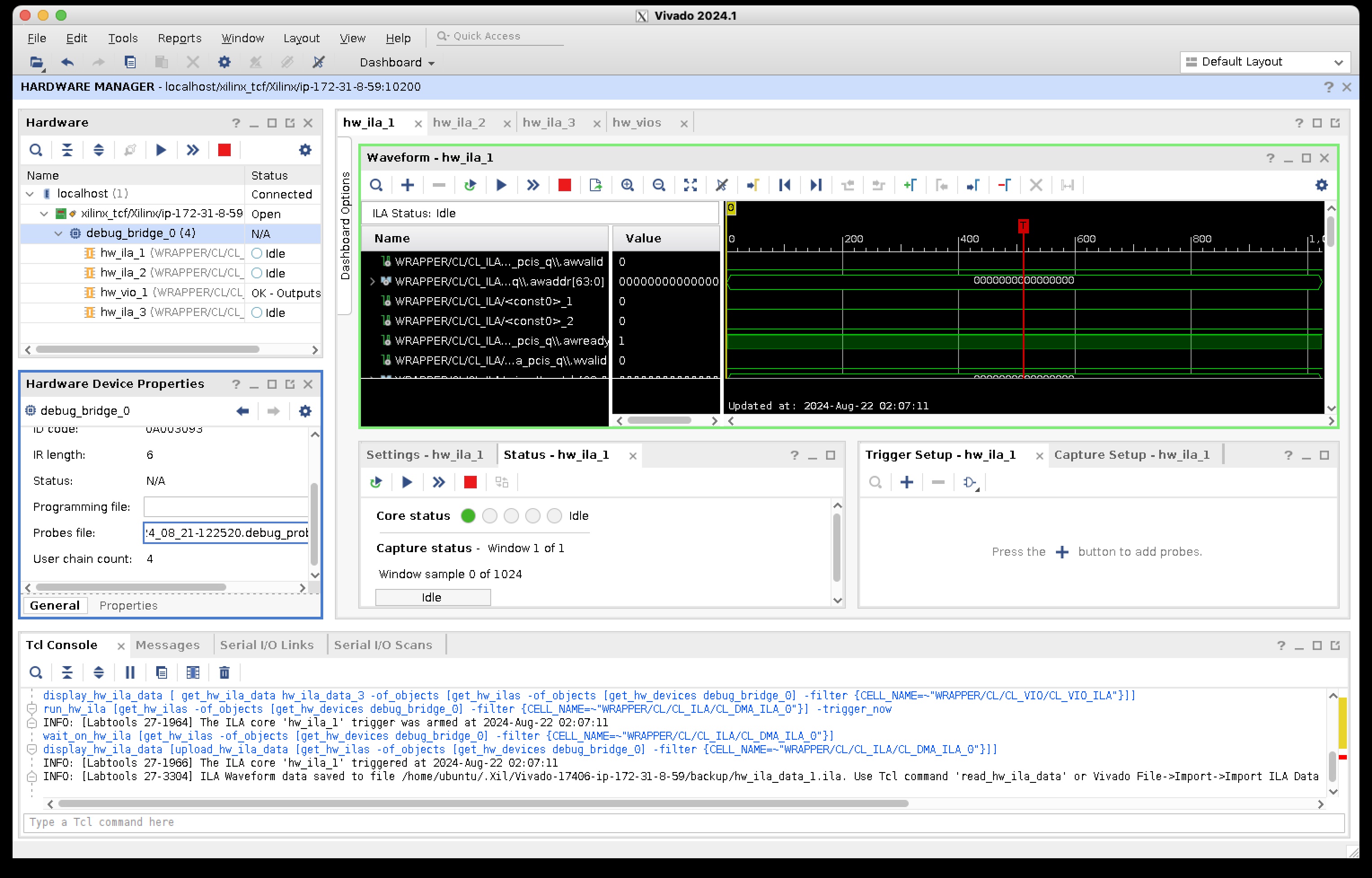Image resolution: width=1372 pixels, height=878 pixels.
Task: Expand all in Hardware panel
Action: click(x=98, y=150)
